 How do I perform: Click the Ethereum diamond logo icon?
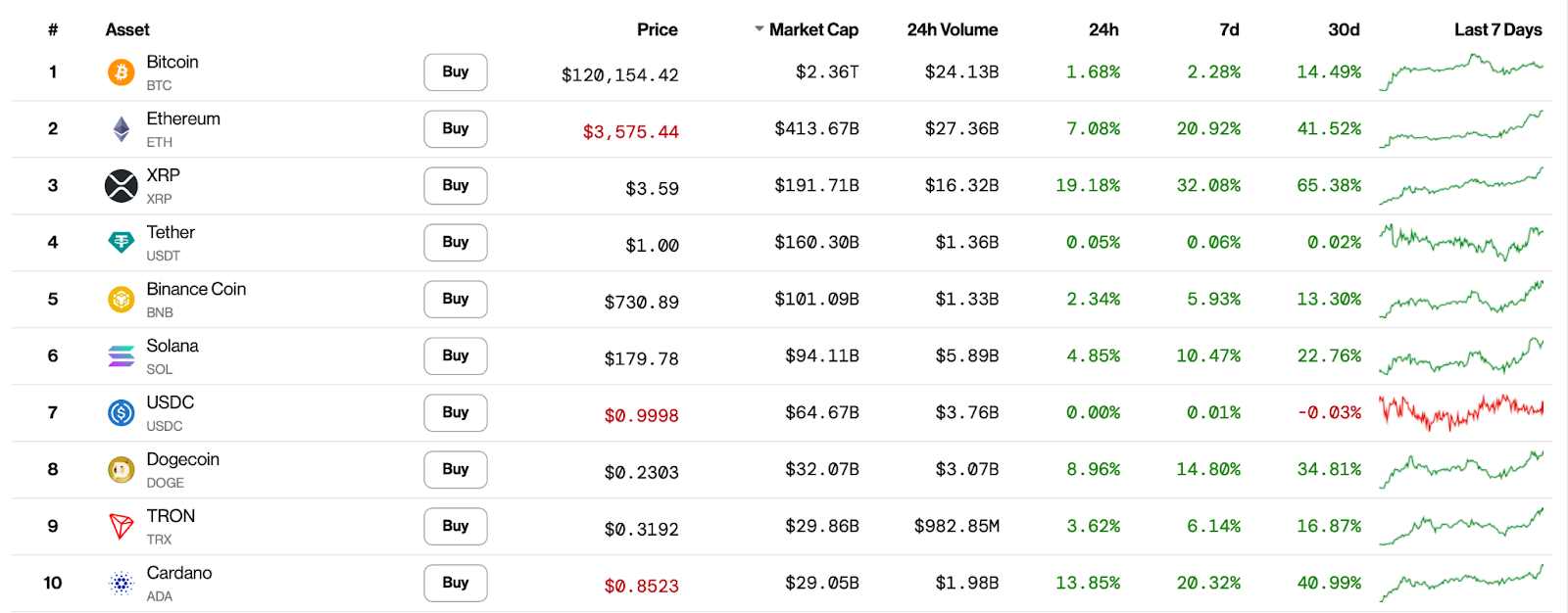tap(121, 129)
